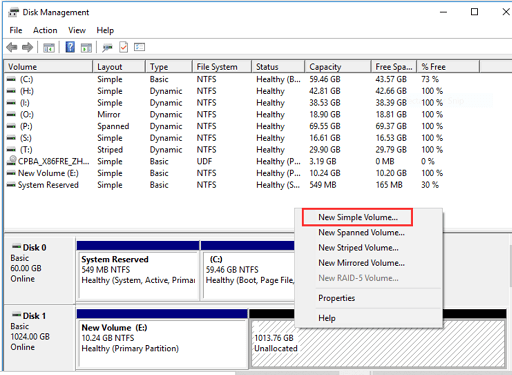Viewport: 512px width, 375px height.
Task: Select the (T:) striped volume drive icon
Action: coord(11,149)
